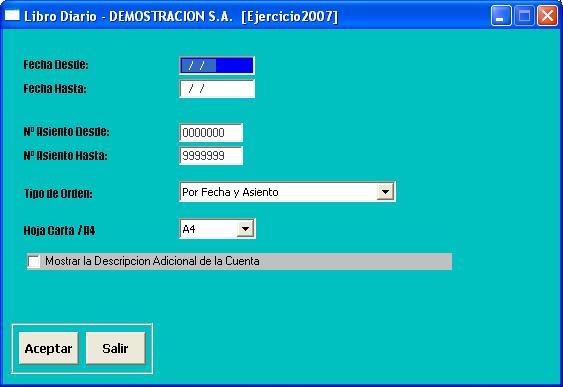Click the window icon in the title bar
Viewport: 563px width, 387px height.
point(12,16)
